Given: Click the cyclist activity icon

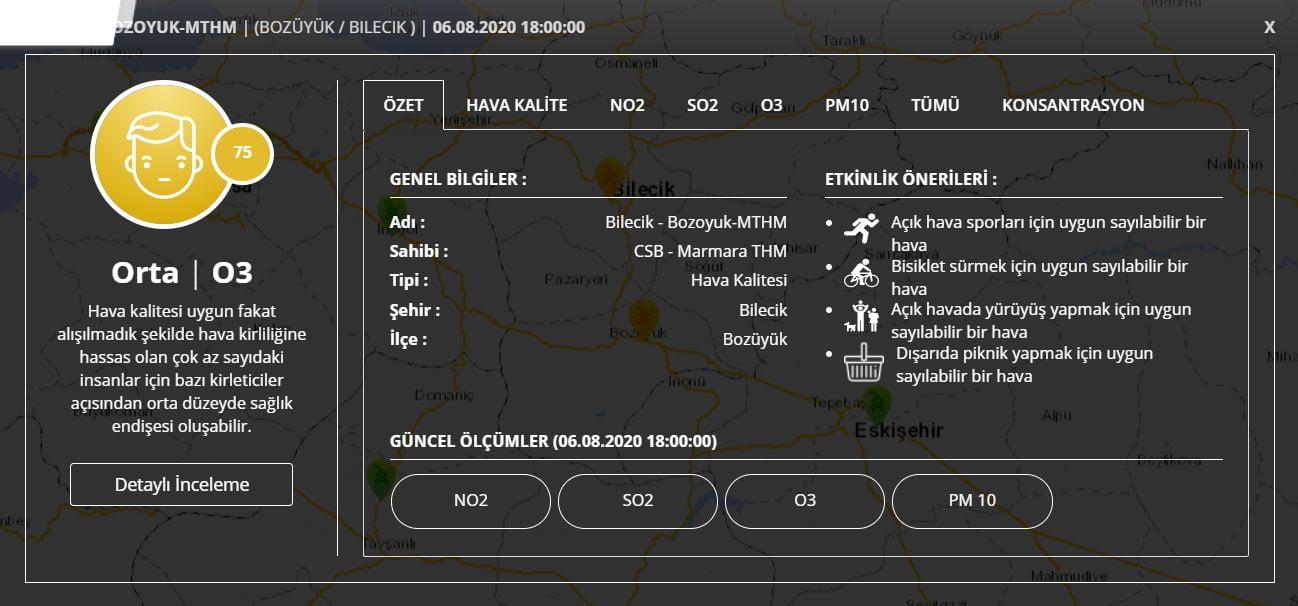Looking at the screenshot, I should [861, 272].
